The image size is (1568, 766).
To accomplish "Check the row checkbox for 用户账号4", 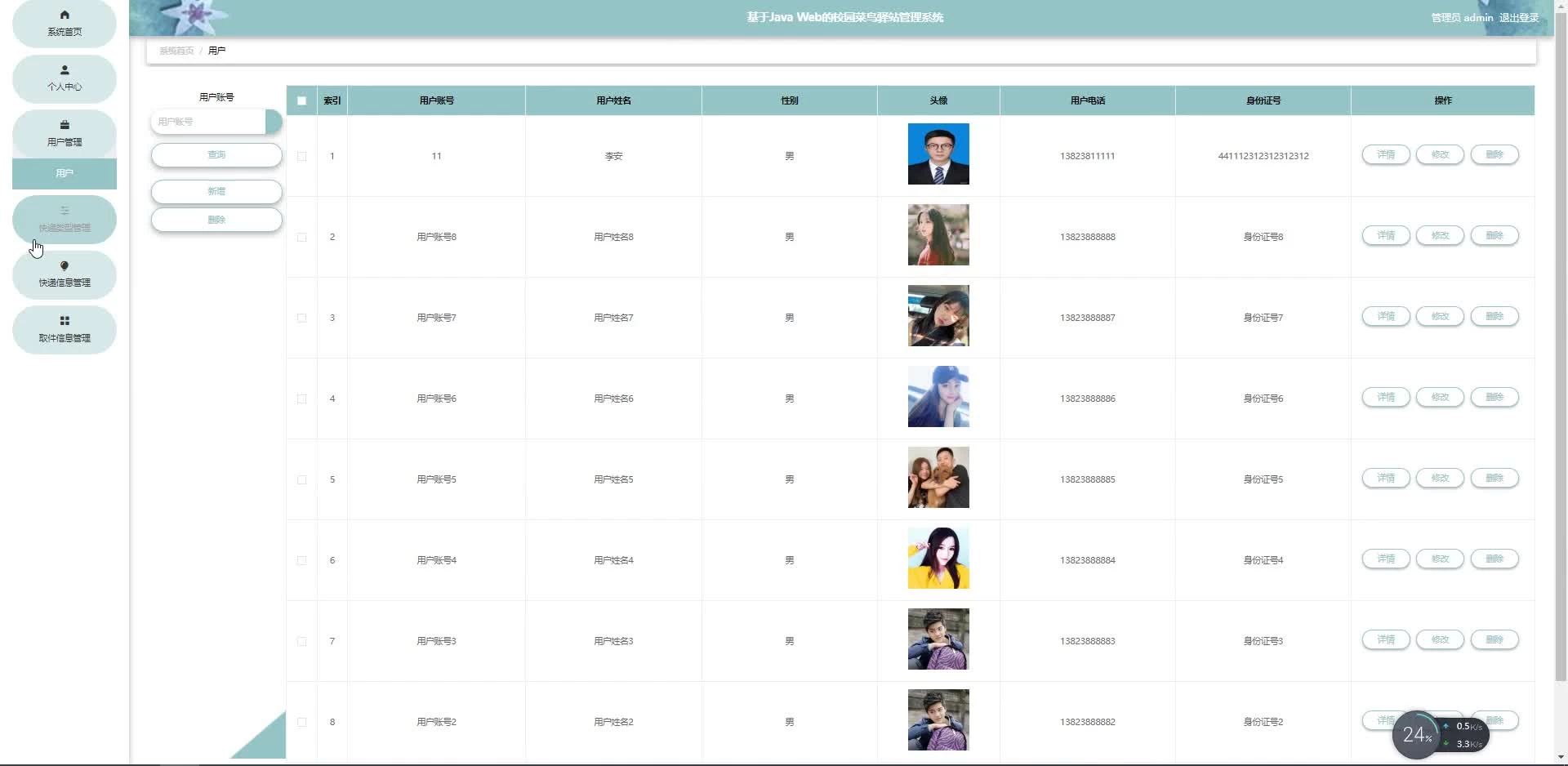I will pyautogui.click(x=302, y=560).
